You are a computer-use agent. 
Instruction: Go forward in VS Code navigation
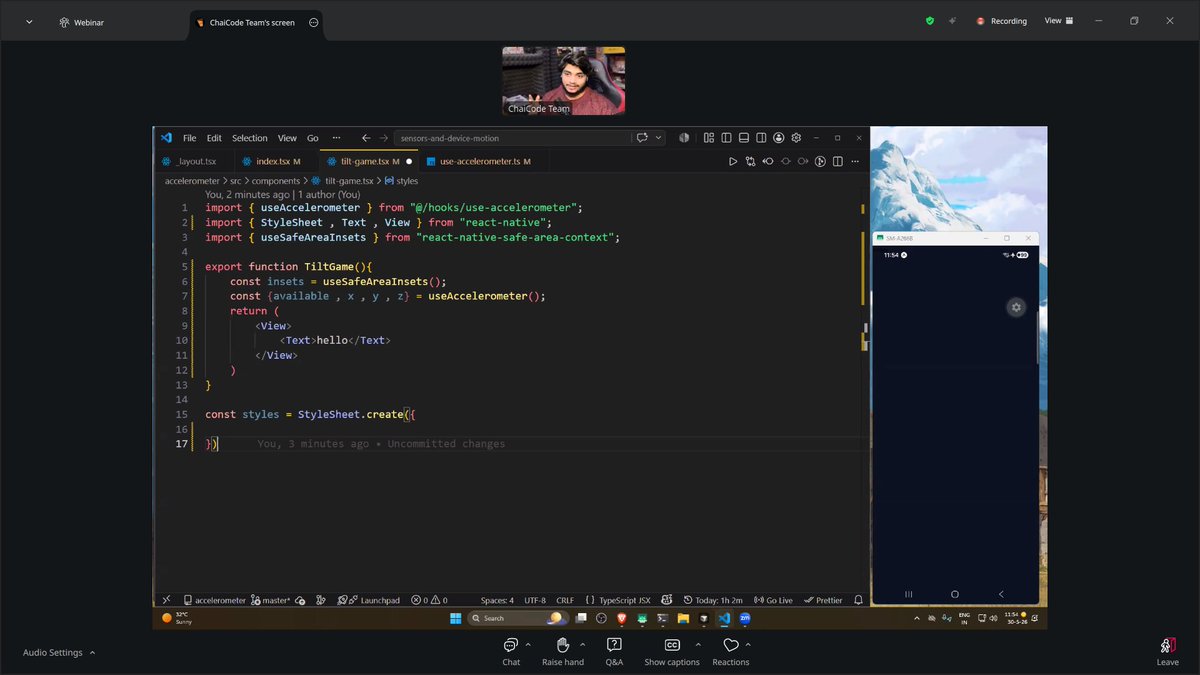click(x=385, y=138)
